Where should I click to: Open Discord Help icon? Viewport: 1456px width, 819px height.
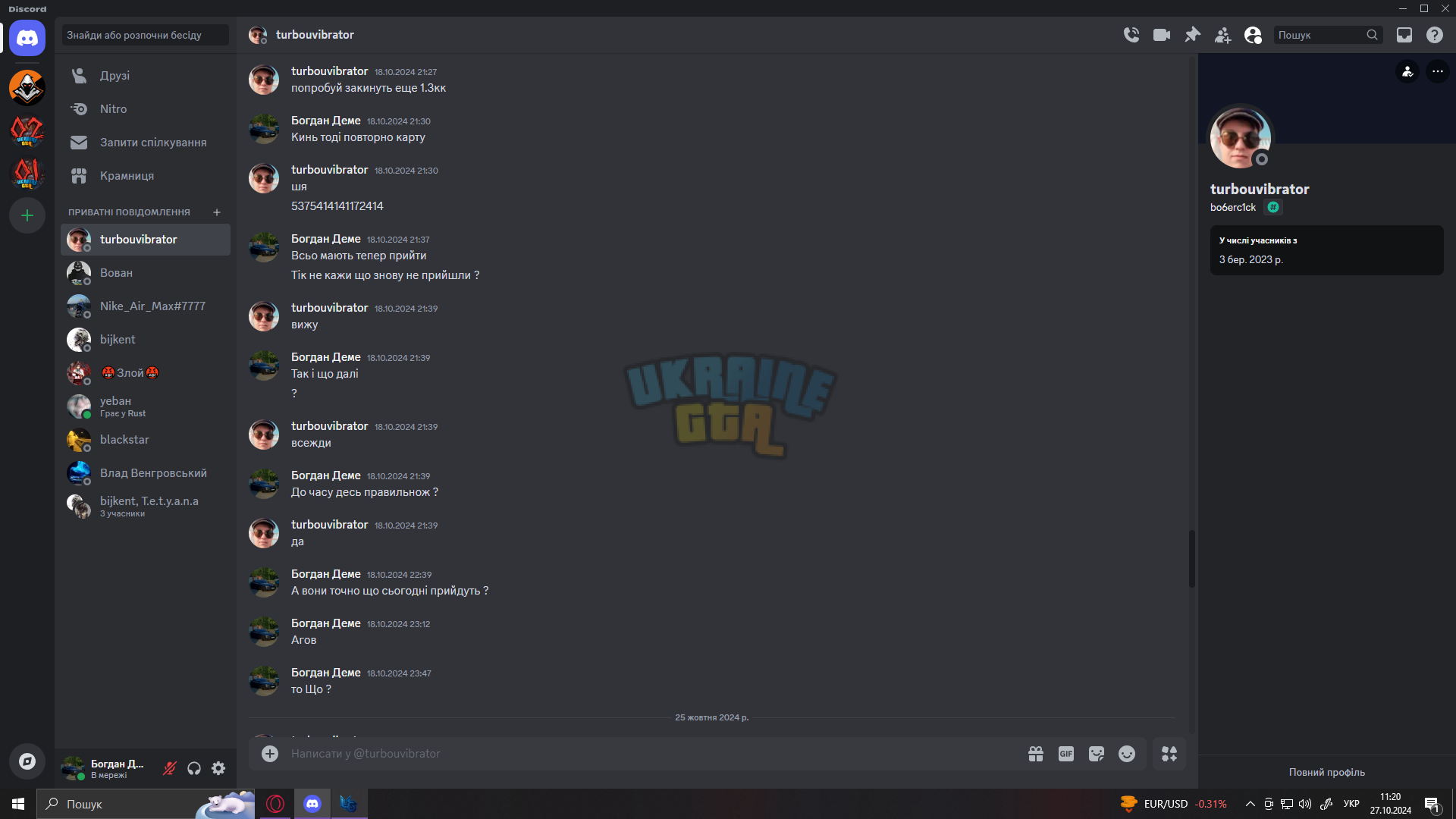(x=1435, y=35)
